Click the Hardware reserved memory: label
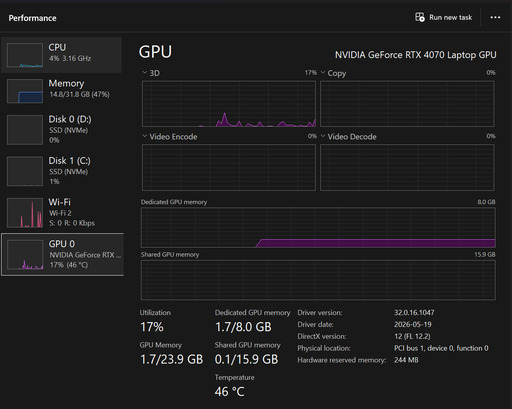 click(x=342, y=360)
